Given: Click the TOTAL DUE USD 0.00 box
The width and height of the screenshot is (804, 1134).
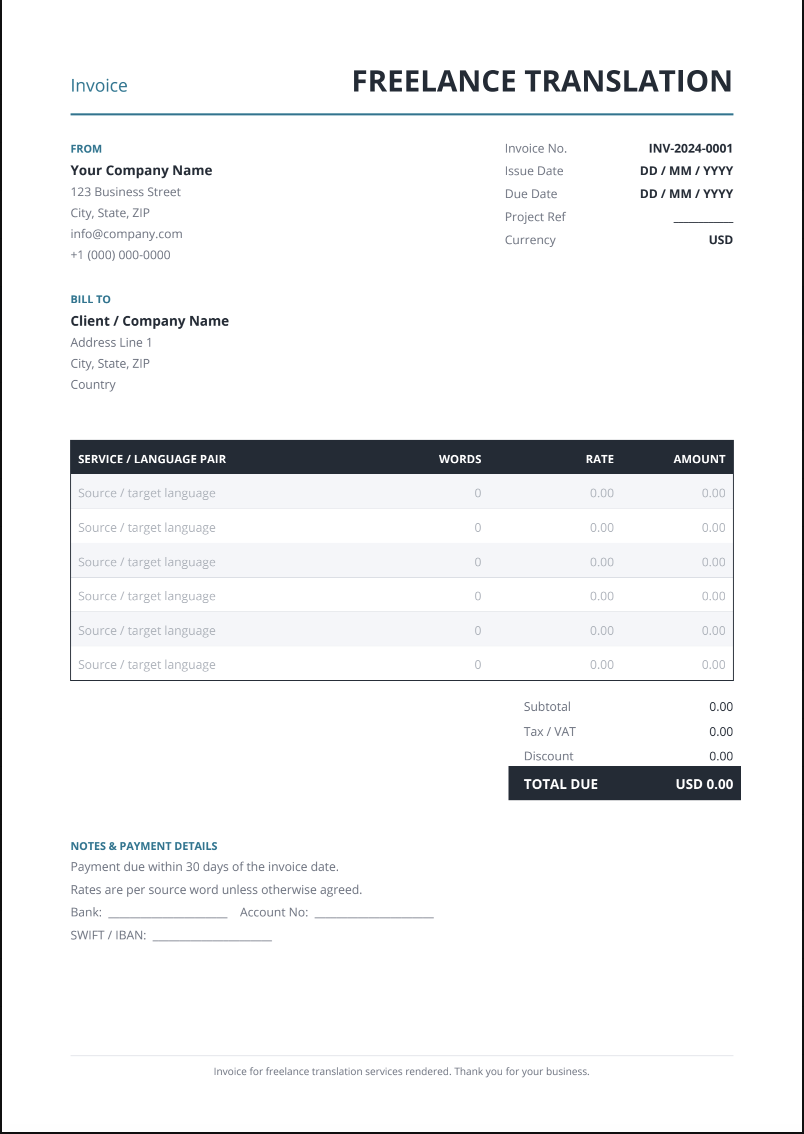Looking at the screenshot, I should coord(625,783).
